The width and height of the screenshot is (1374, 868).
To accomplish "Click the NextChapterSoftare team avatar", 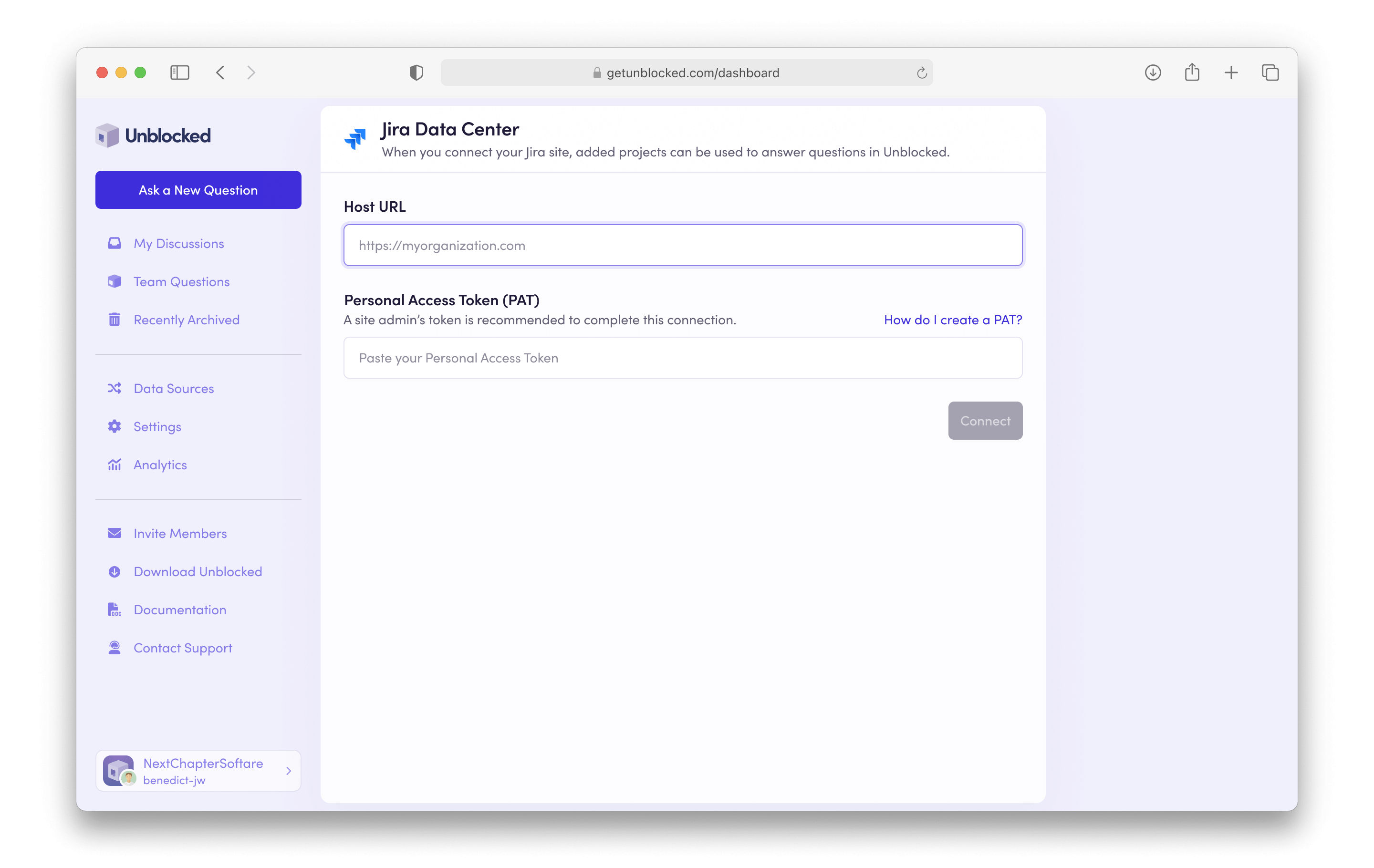I will 118,771.
